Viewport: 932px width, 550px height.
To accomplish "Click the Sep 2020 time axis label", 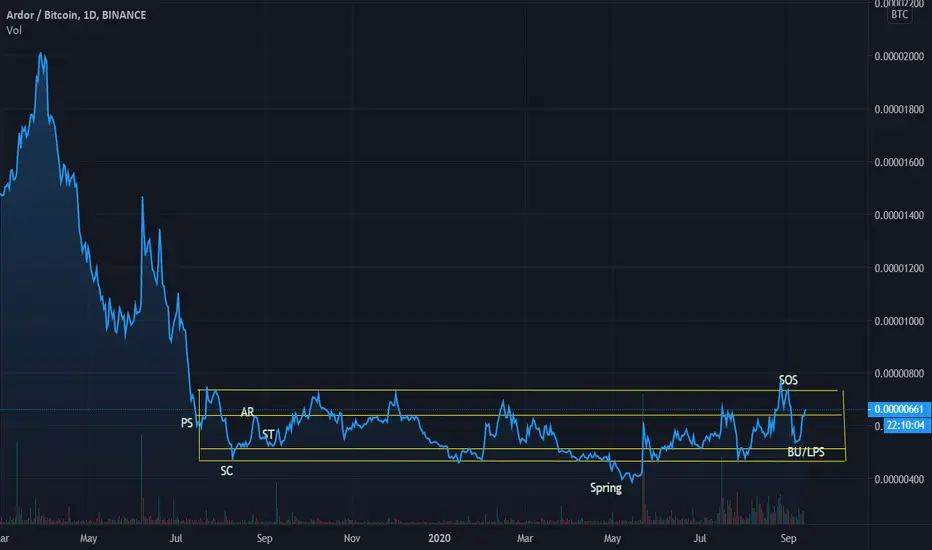I will [x=788, y=539].
